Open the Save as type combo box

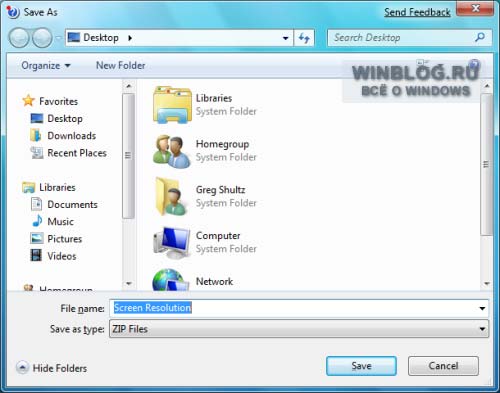[x=299, y=329]
